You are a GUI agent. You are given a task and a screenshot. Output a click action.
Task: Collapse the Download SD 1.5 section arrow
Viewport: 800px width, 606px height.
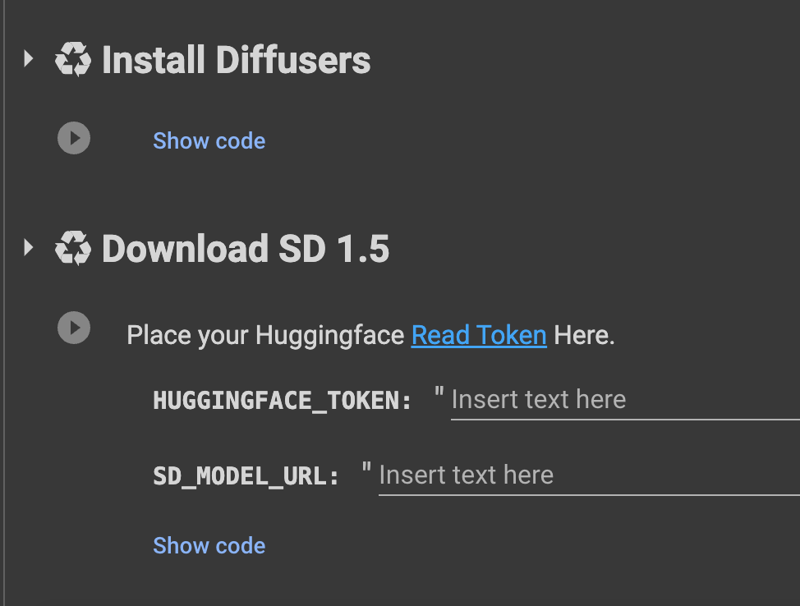(x=29, y=247)
